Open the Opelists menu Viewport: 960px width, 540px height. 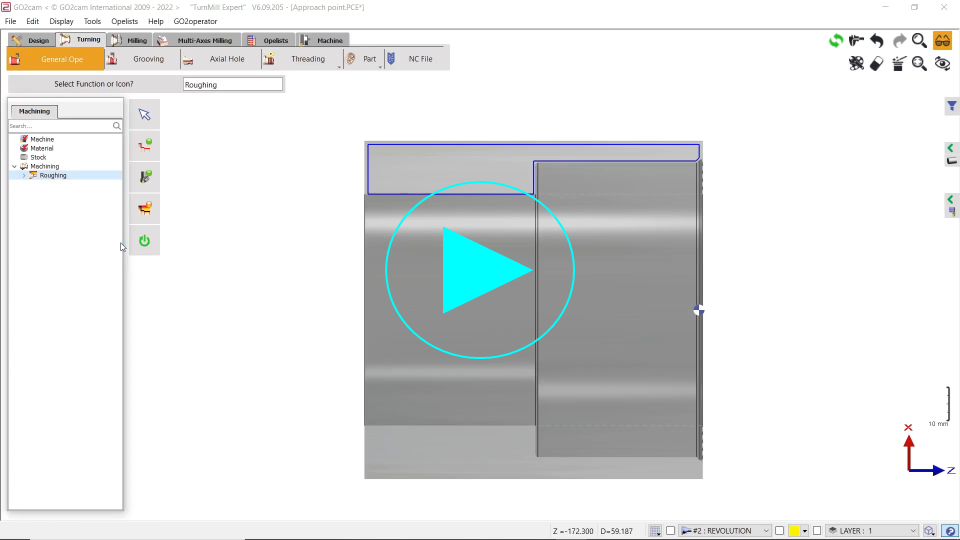[124, 21]
